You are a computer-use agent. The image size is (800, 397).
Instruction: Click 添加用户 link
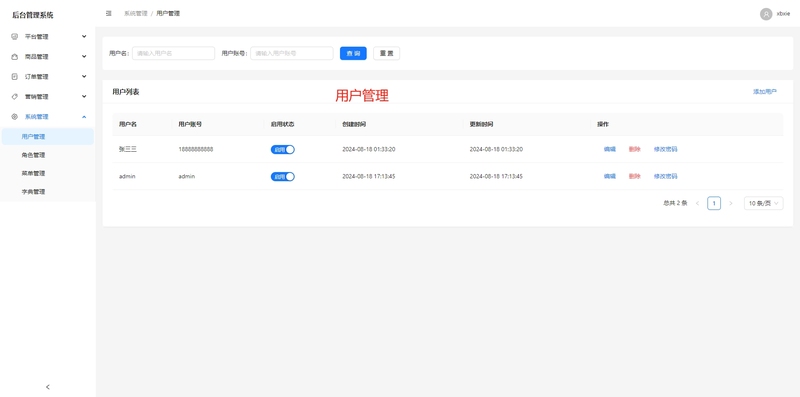(765, 92)
